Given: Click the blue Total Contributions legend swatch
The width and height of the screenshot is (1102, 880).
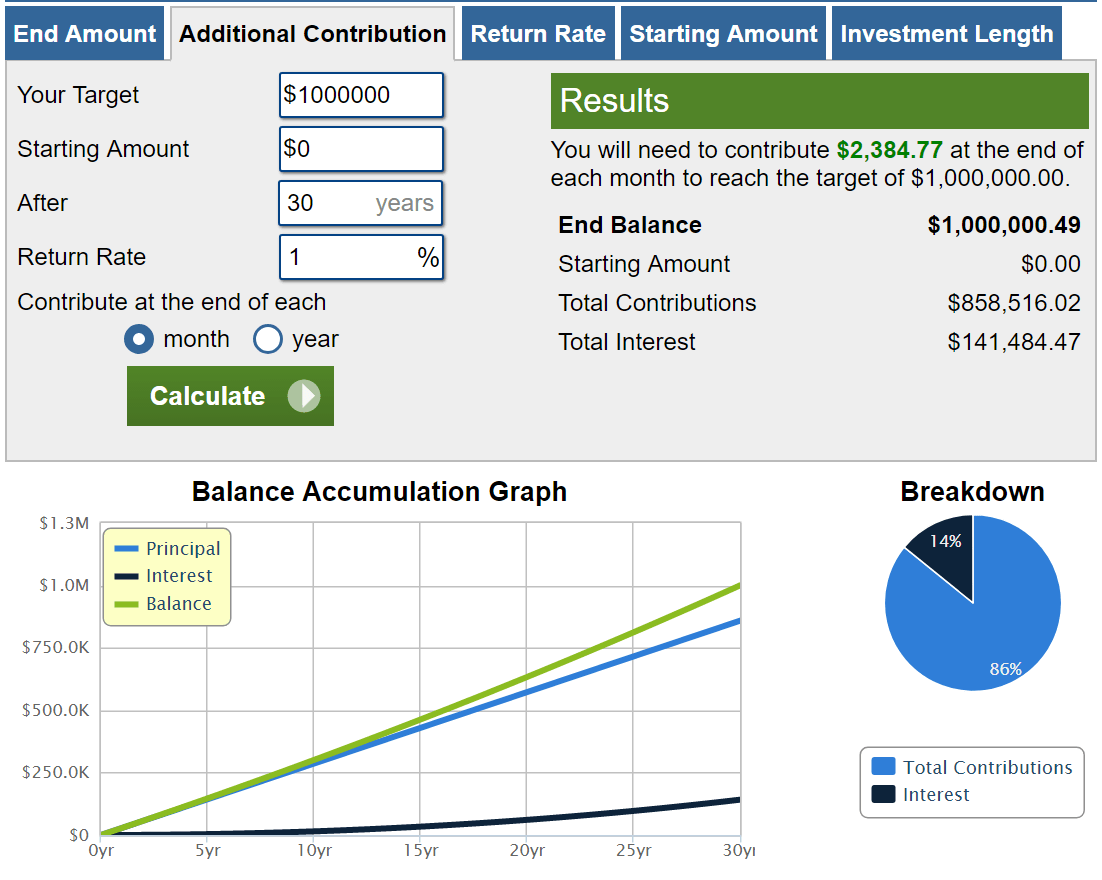Looking at the screenshot, I should 883,767.
